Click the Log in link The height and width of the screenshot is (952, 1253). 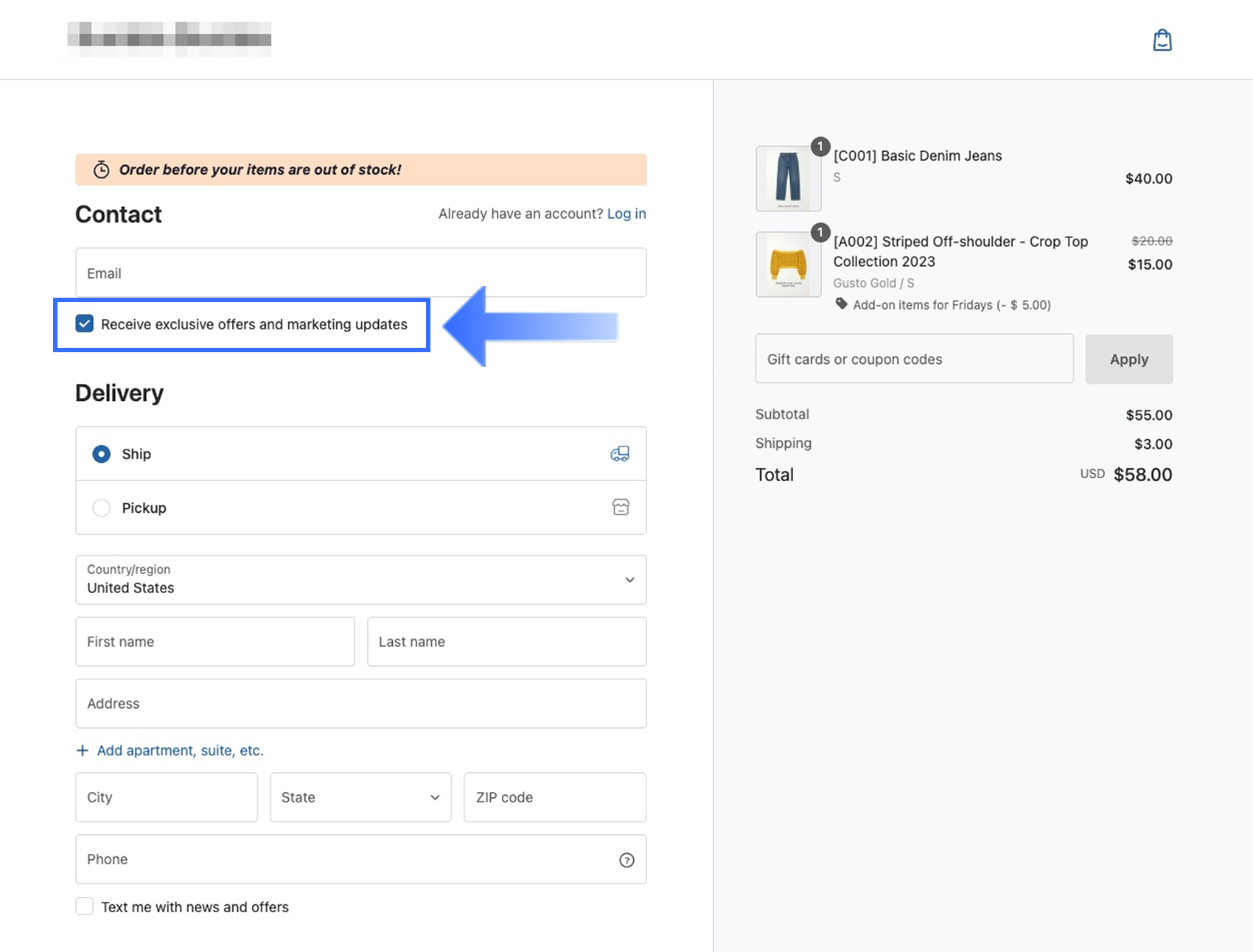(x=626, y=214)
